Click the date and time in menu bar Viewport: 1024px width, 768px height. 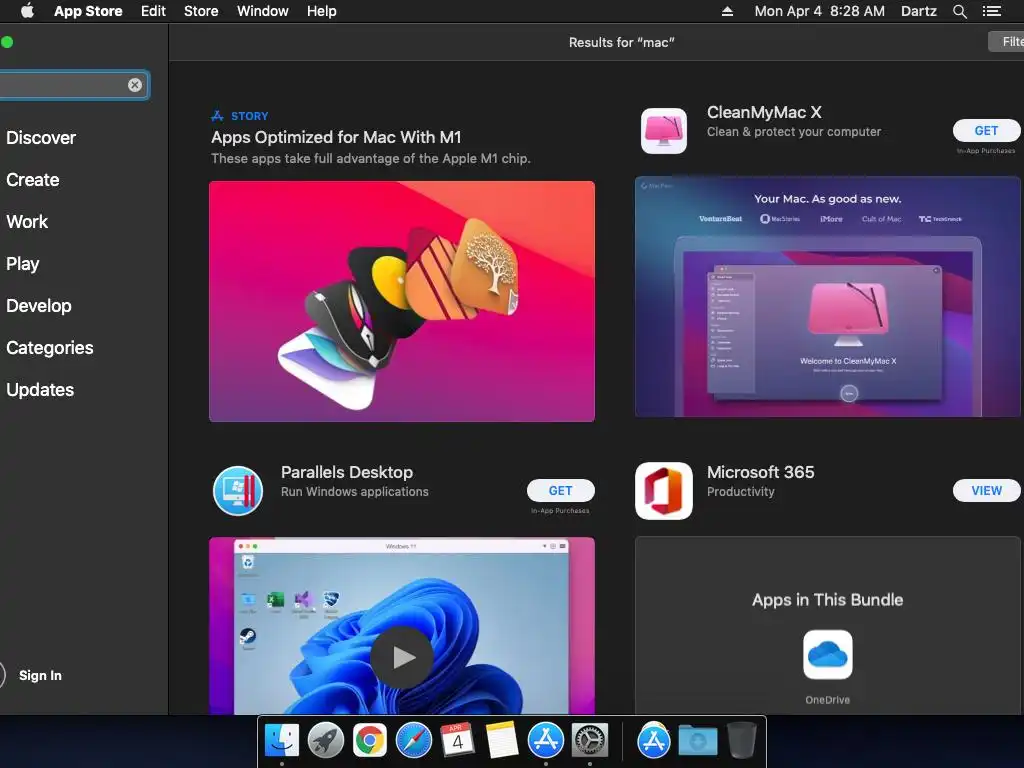click(x=820, y=11)
